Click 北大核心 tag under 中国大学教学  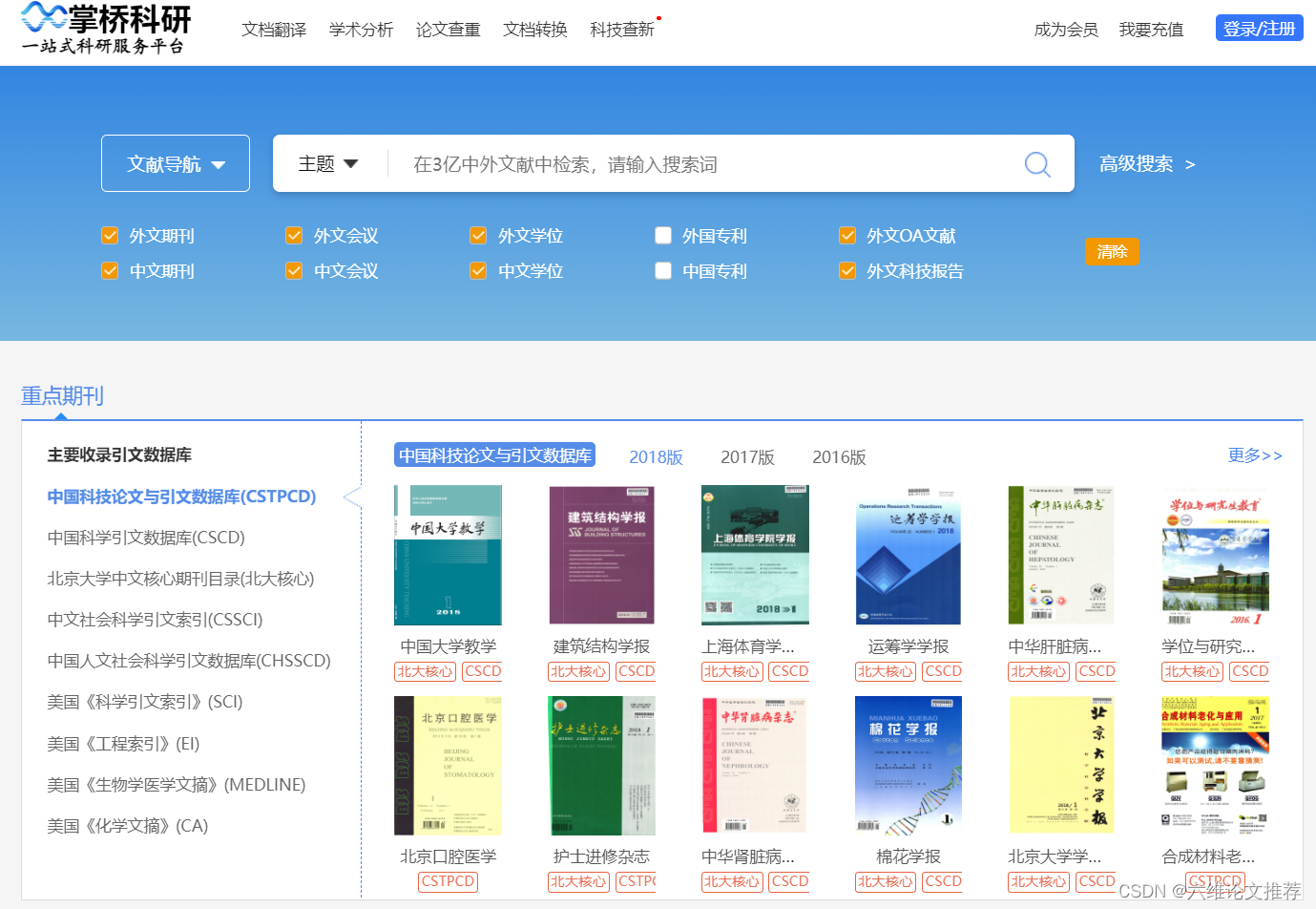(425, 671)
